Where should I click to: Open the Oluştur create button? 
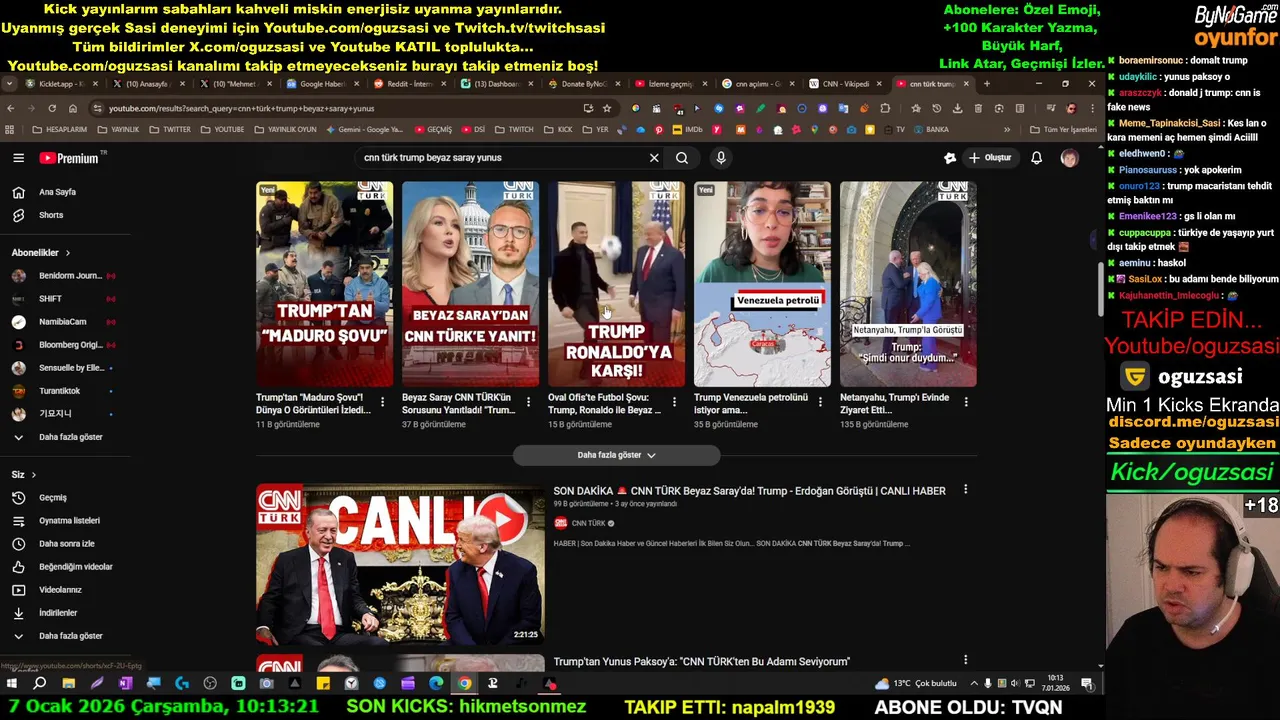click(x=990, y=158)
